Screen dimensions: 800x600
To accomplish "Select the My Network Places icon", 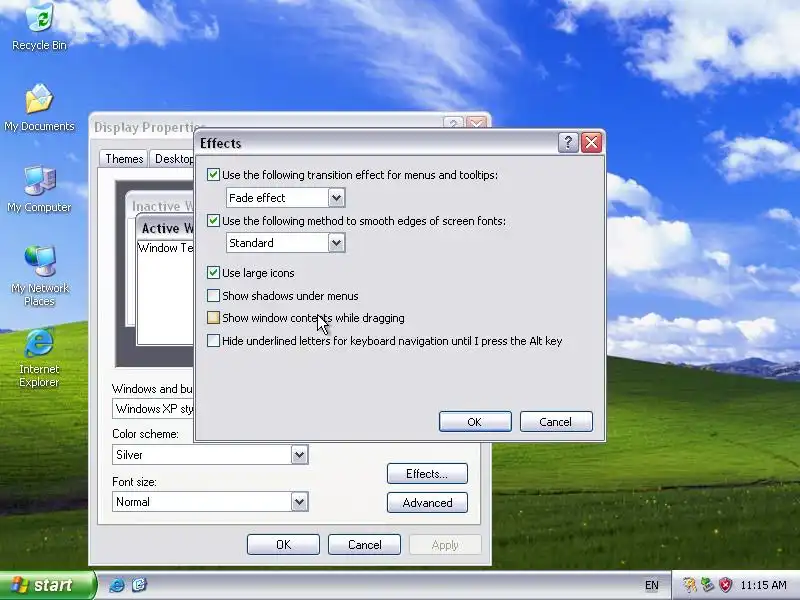I will pyautogui.click(x=39, y=276).
